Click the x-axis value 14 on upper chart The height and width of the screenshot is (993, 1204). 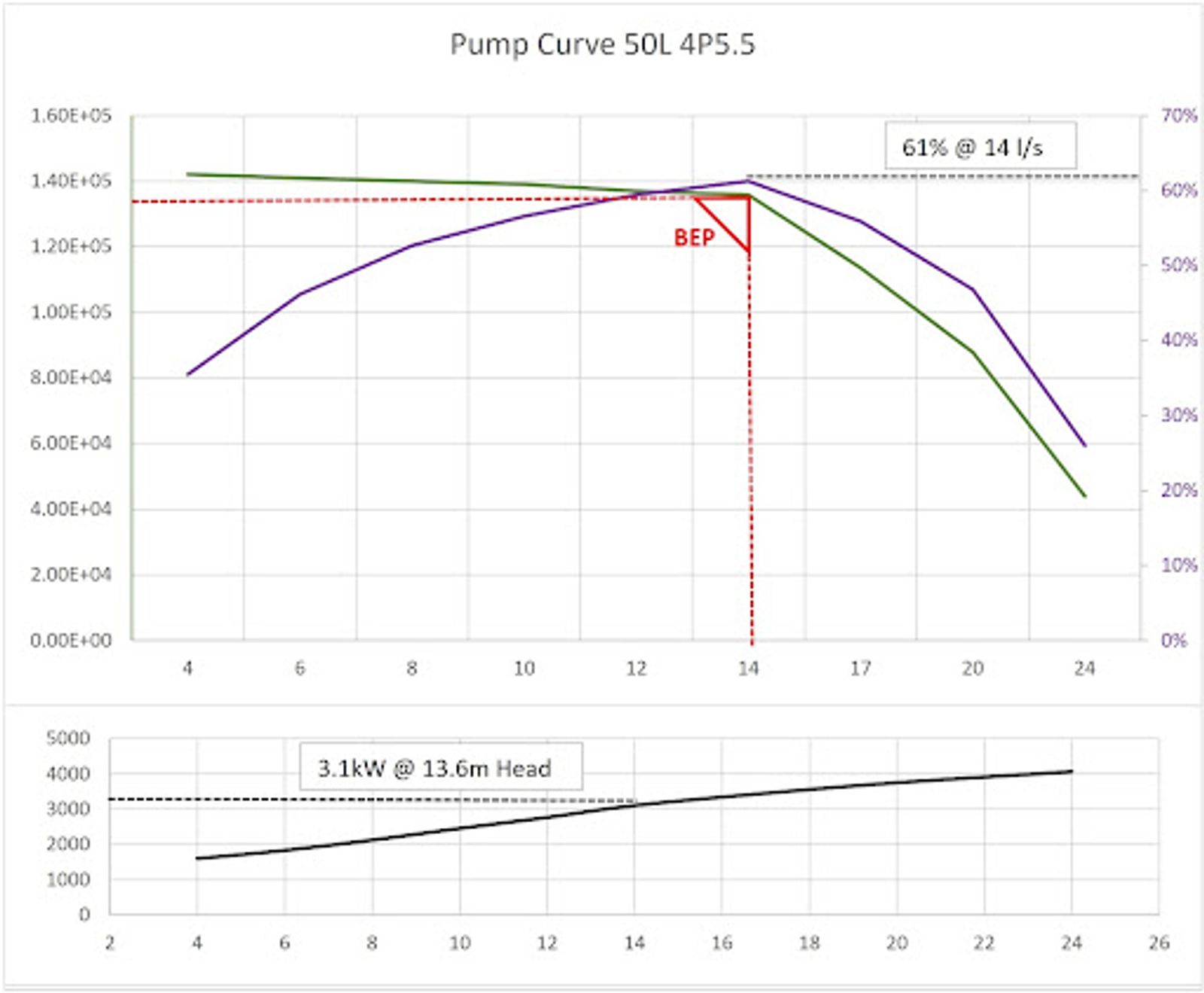point(749,667)
